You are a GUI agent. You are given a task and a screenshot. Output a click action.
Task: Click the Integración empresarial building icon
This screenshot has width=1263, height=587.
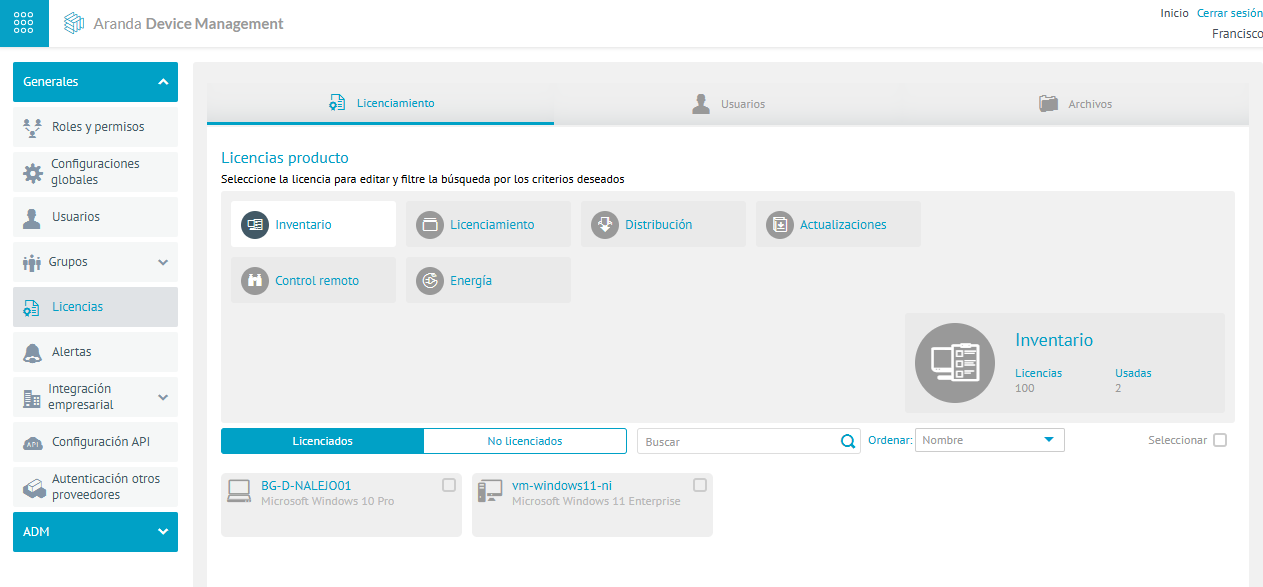pyautogui.click(x=32, y=397)
